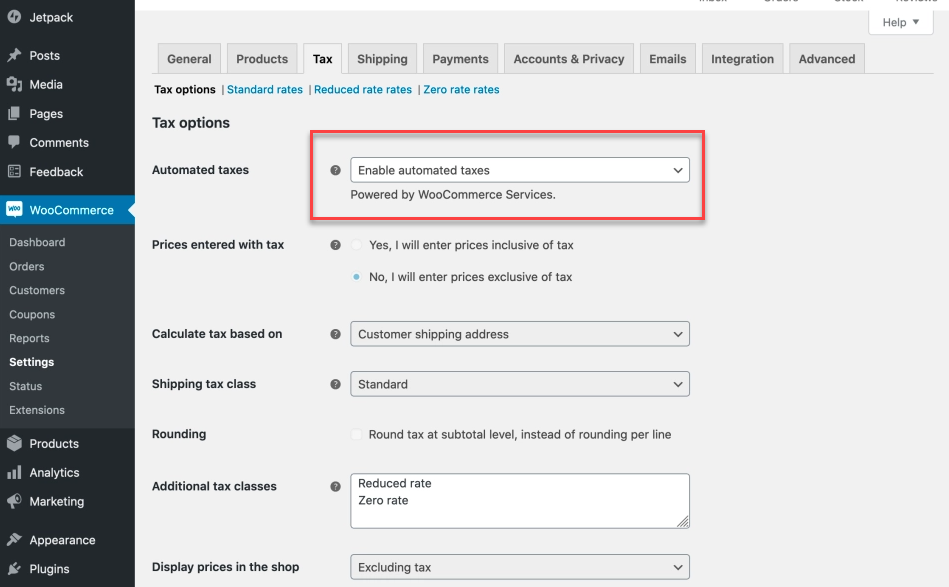Open the Comments menu label in the sidebar
Screen dimensions: 949x587
[x=59, y=143]
